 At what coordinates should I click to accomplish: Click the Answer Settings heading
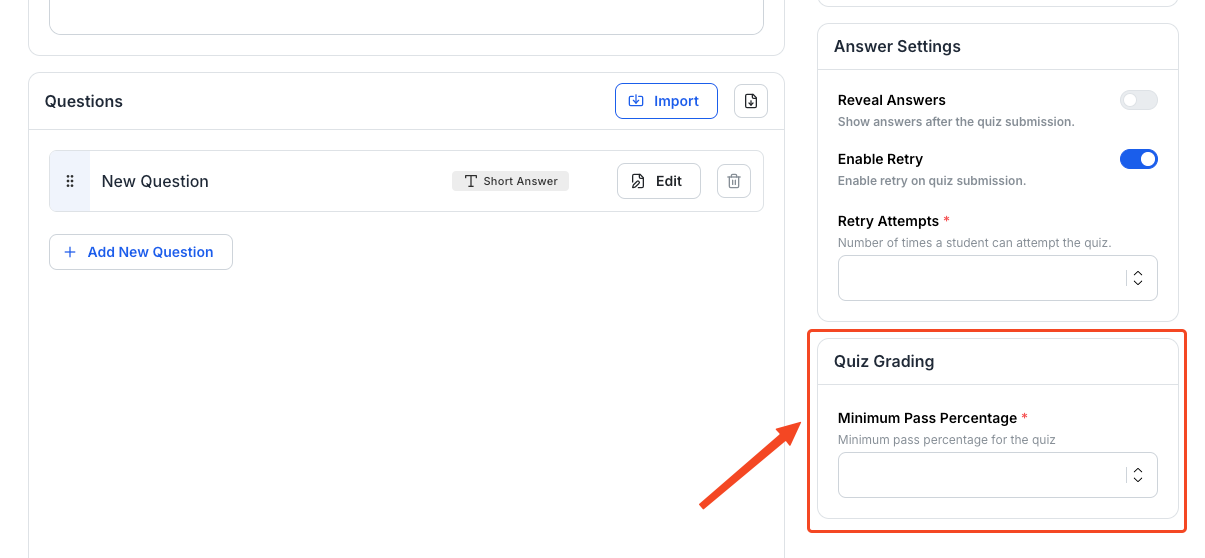click(897, 46)
